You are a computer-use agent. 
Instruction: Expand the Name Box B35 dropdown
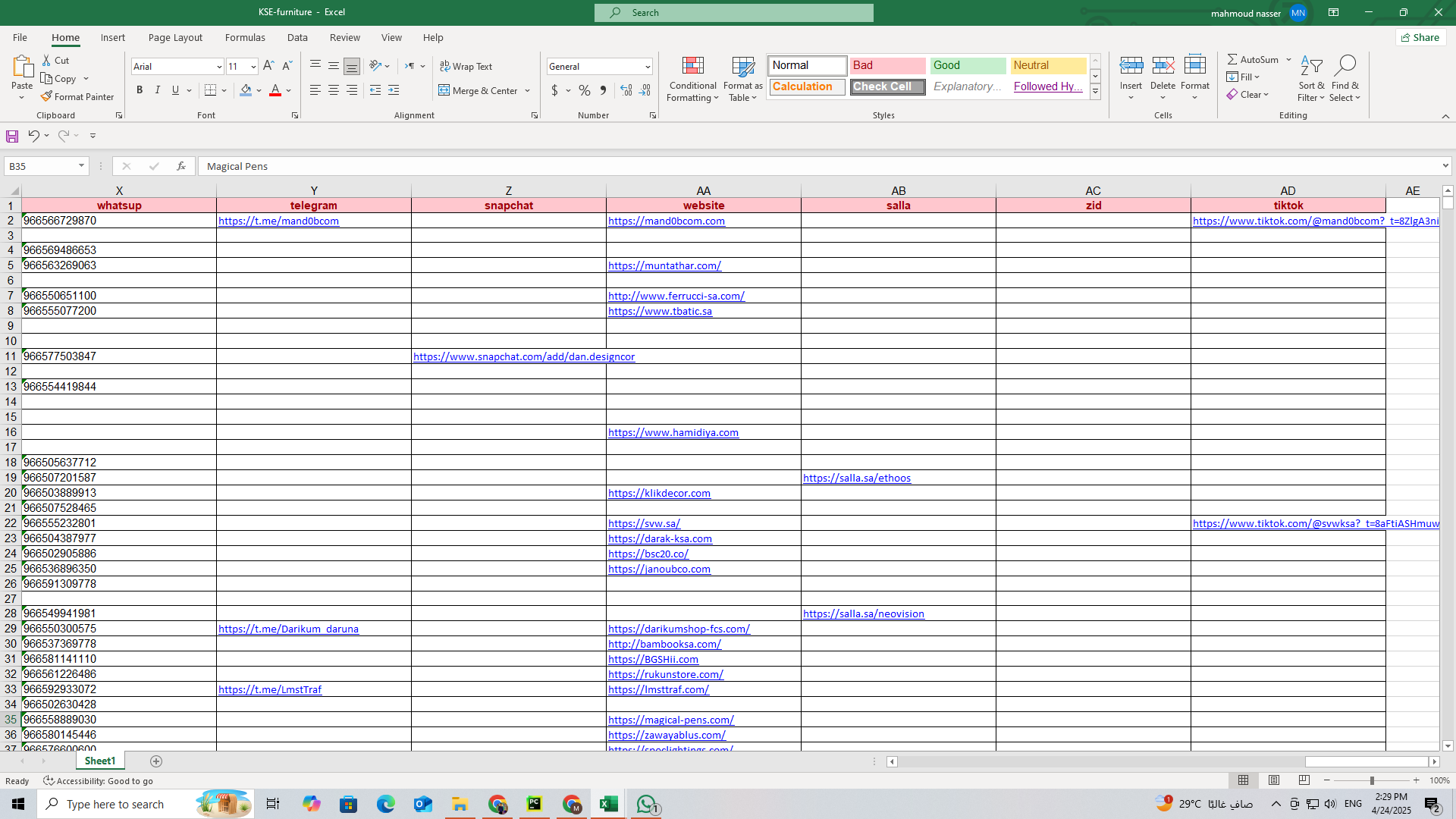click(x=81, y=166)
